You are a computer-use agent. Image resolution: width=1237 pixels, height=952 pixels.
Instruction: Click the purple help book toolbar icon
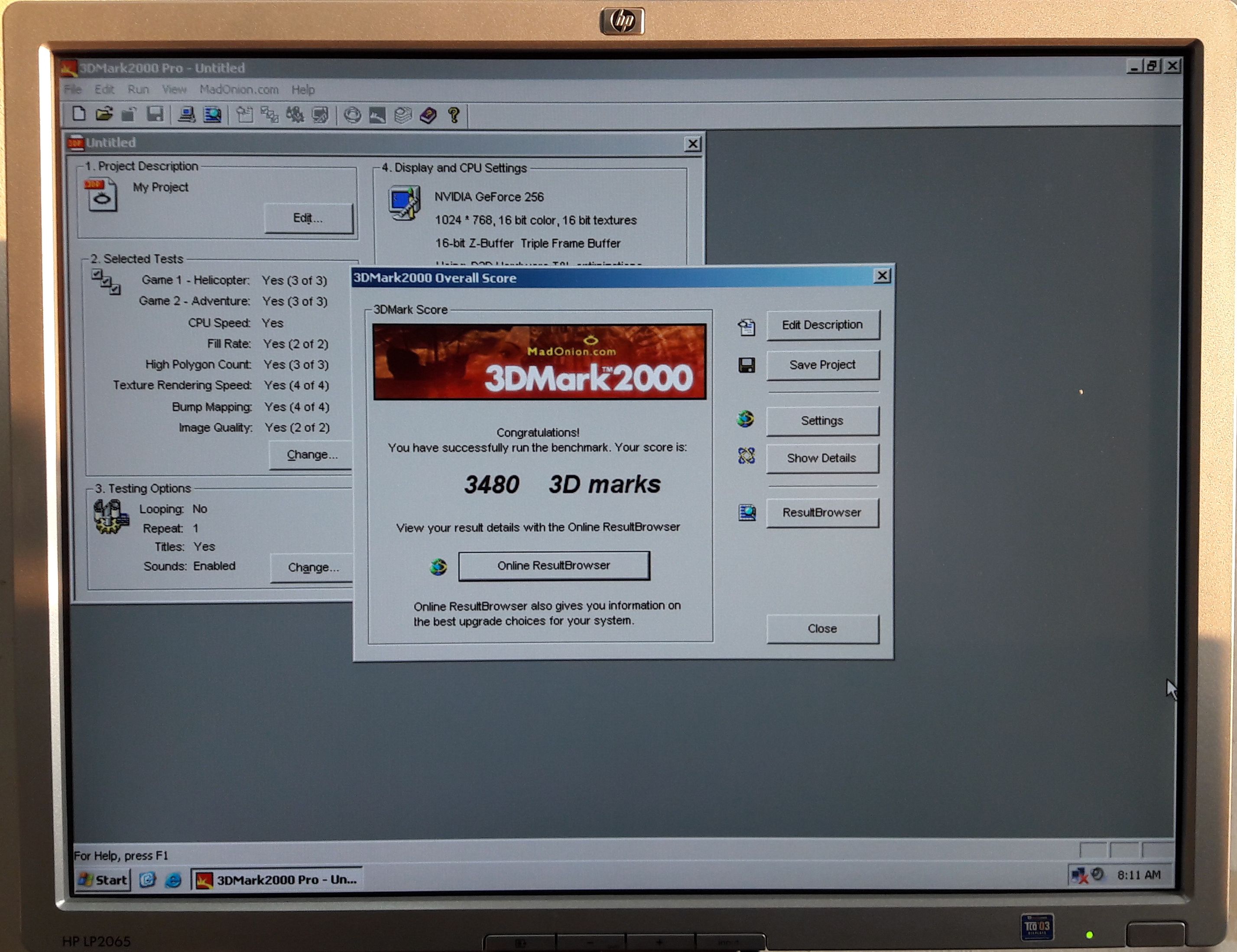click(428, 116)
